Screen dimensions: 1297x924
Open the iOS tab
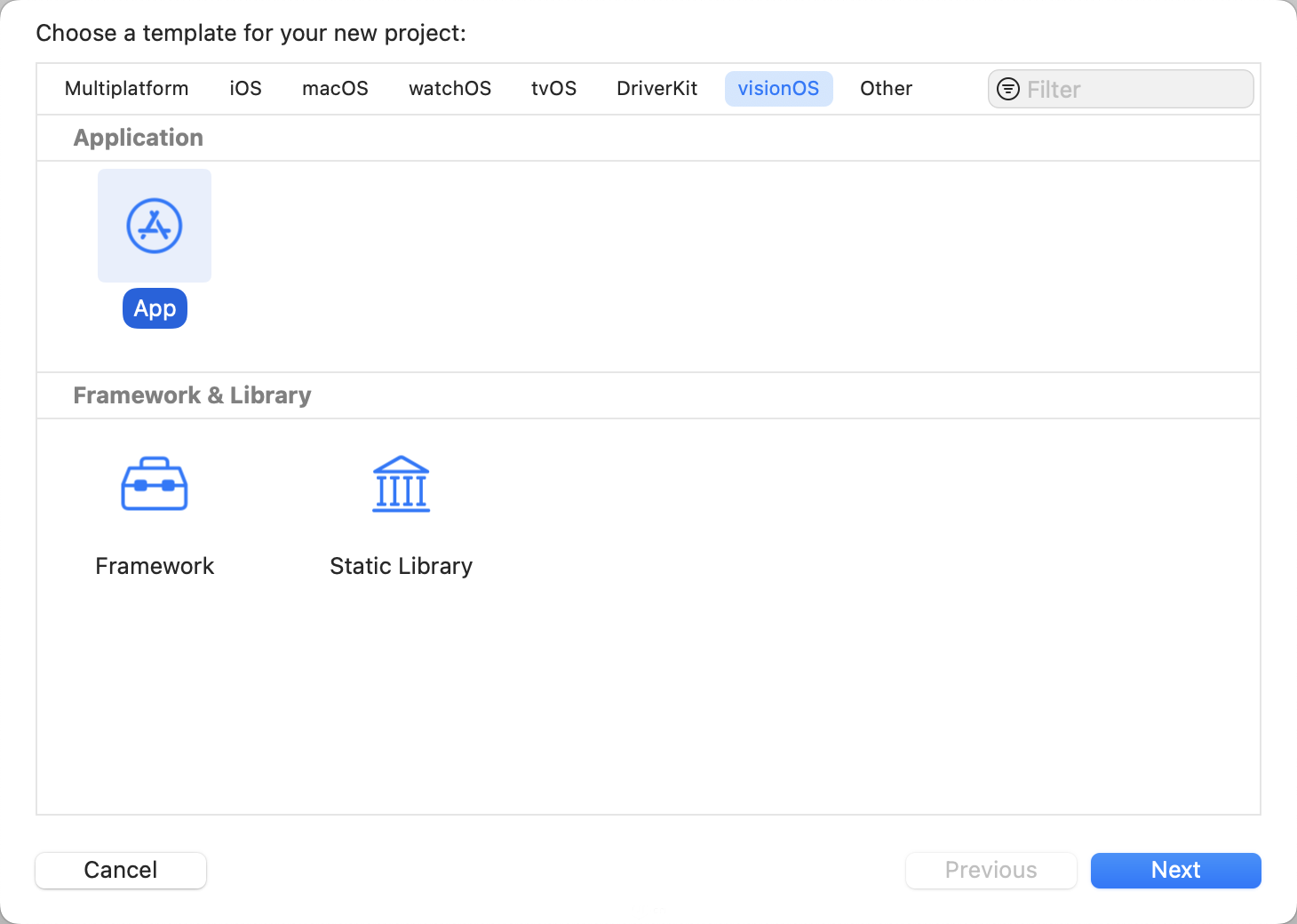point(246,89)
